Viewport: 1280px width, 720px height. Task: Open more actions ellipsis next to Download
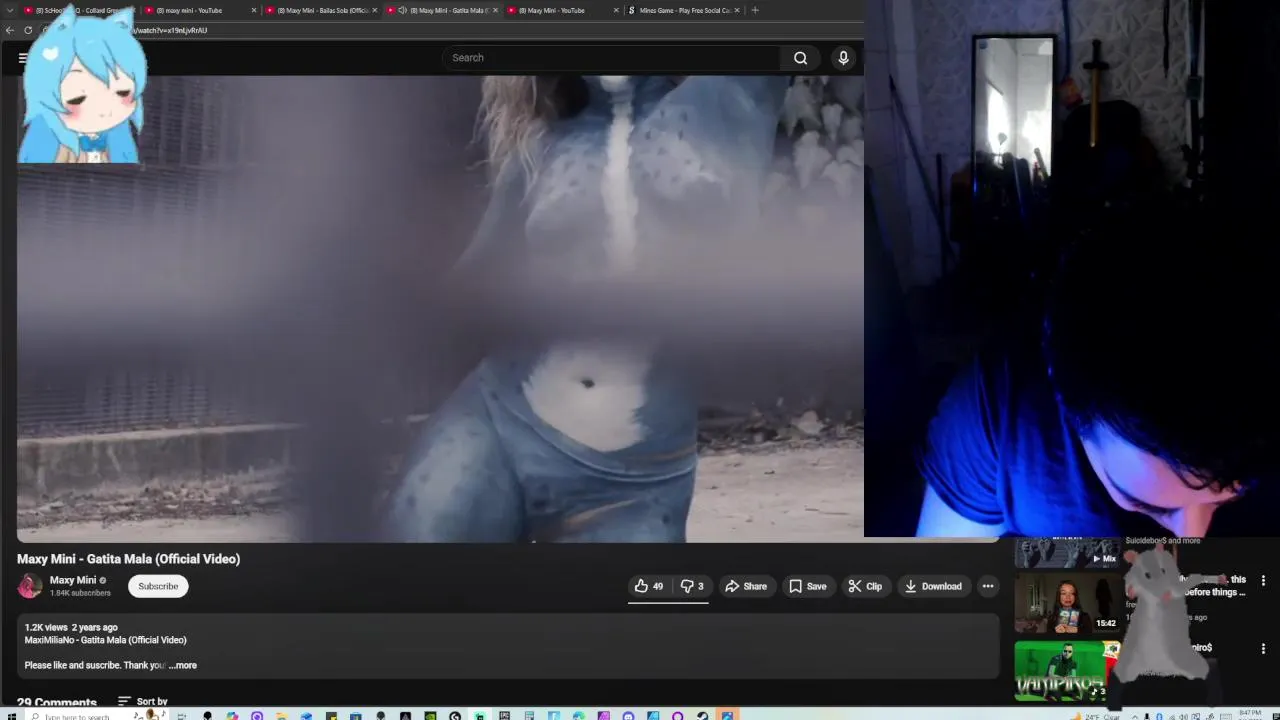coord(988,586)
